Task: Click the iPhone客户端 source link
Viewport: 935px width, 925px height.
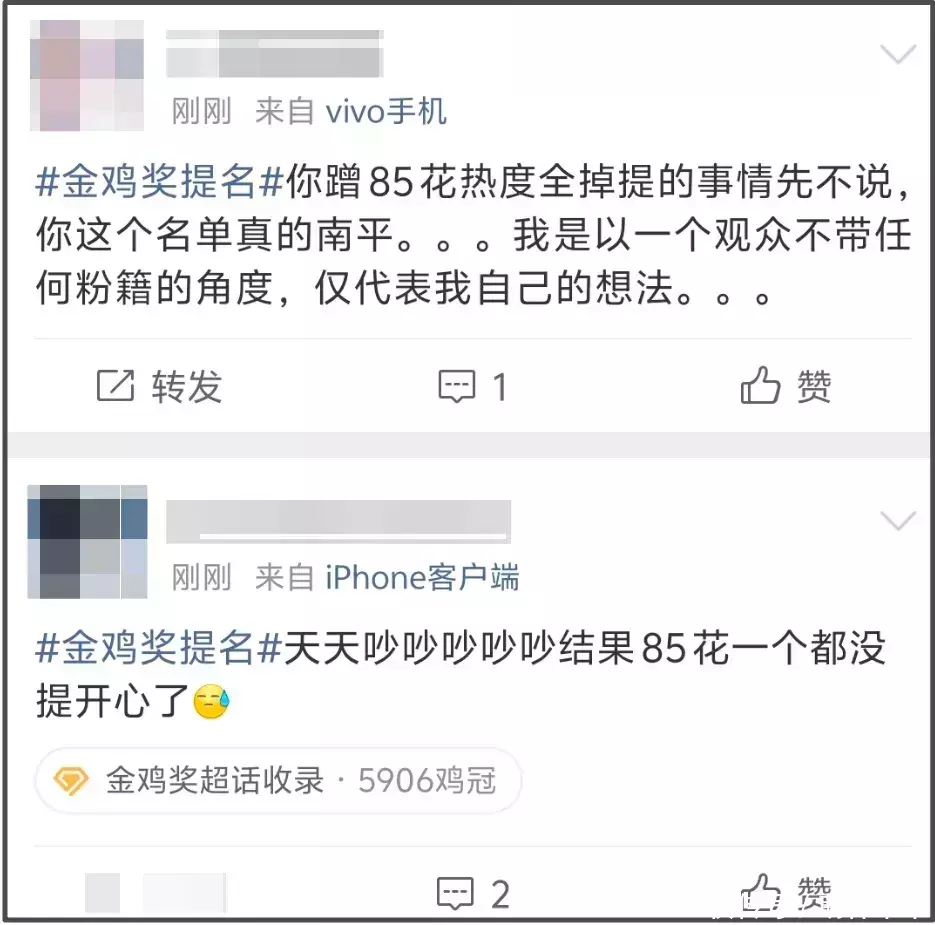Action: (422, 577)
